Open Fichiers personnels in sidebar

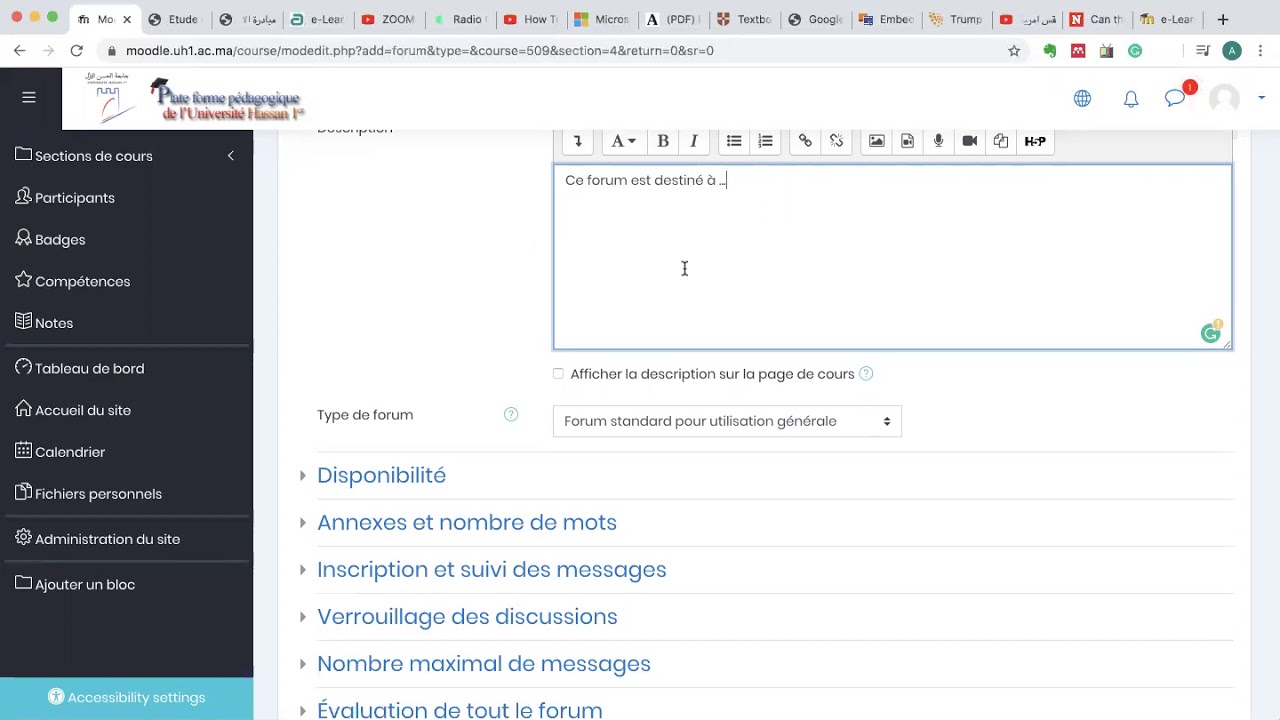coord(88,493)
